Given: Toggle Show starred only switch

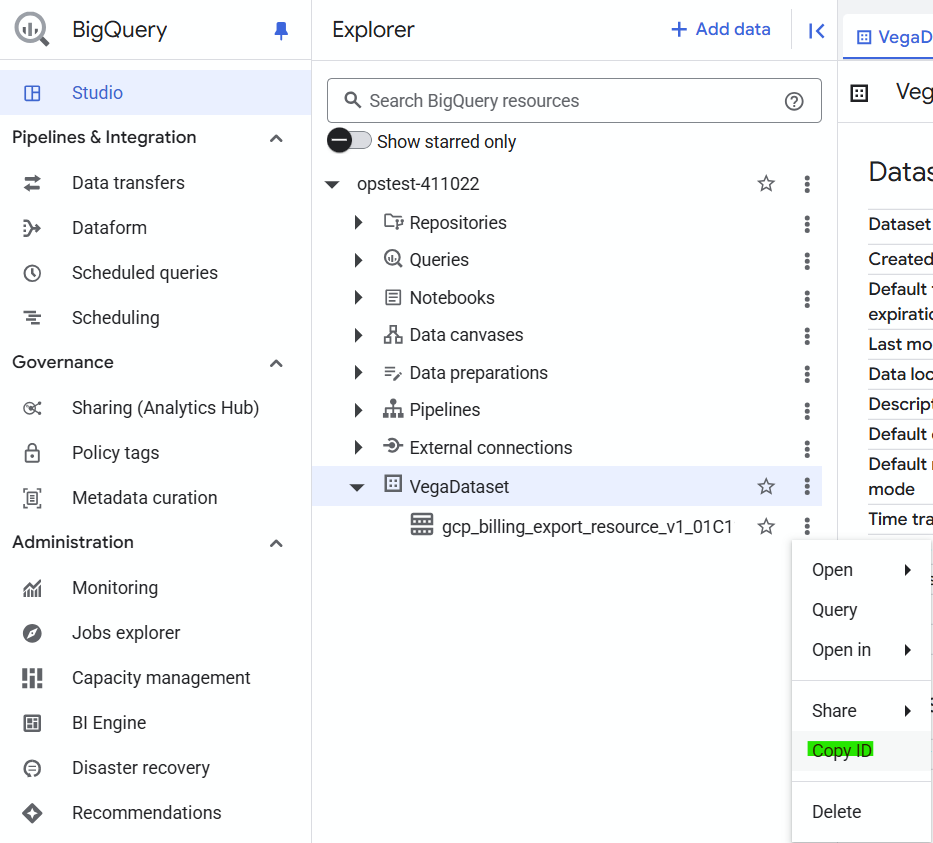Looking at the screenshot, I should tap(349, 140).
